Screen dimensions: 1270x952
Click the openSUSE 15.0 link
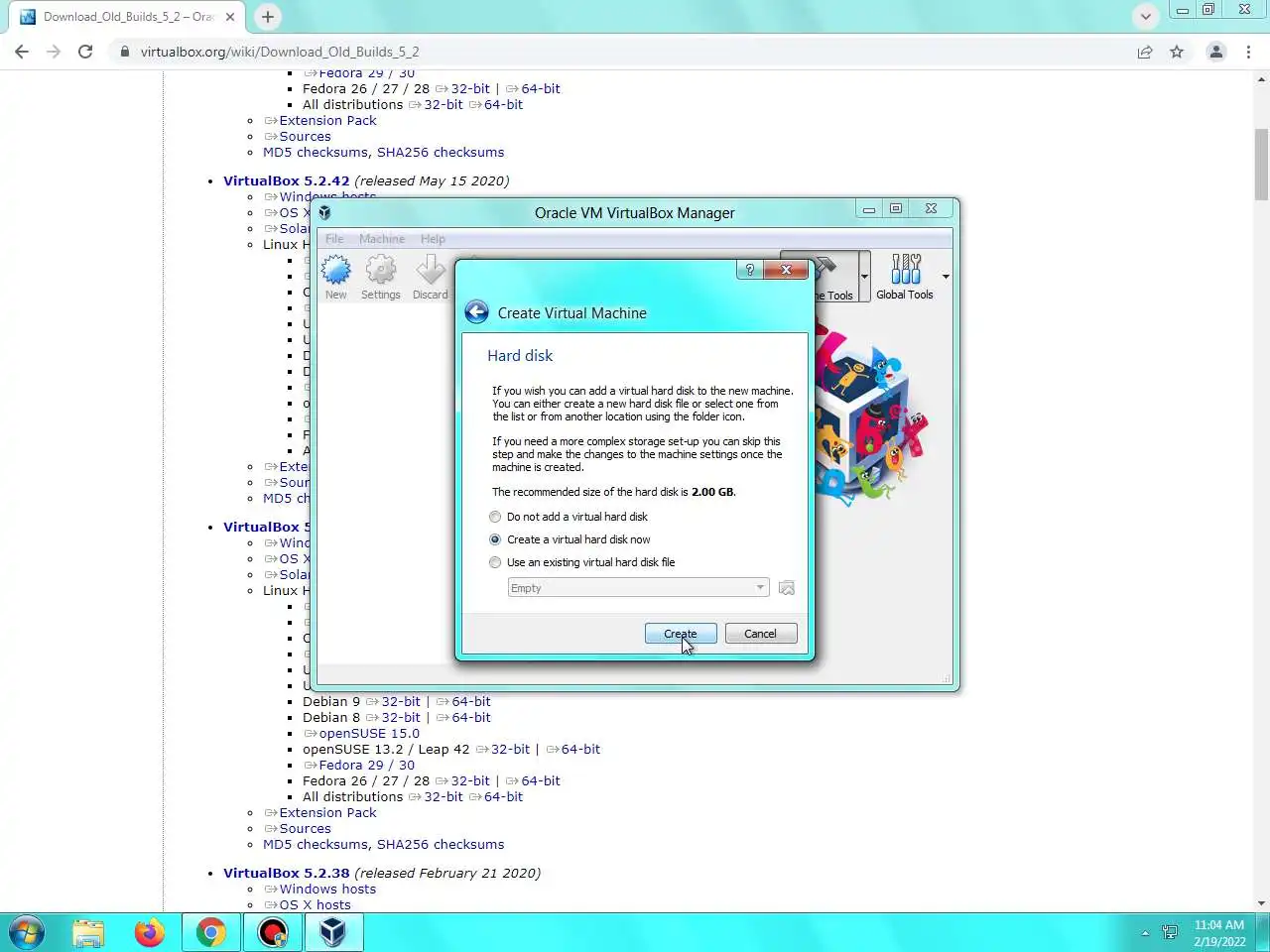click(x=369, y=733)
